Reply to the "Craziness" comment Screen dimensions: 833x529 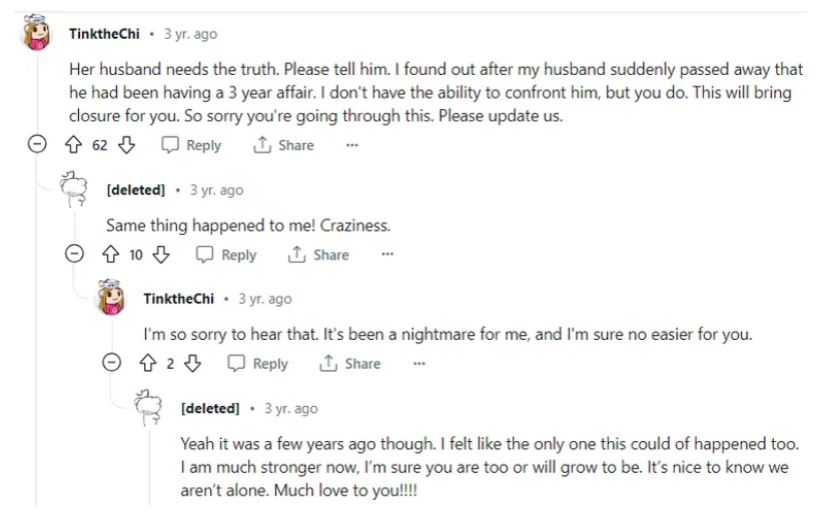point(226,255)
